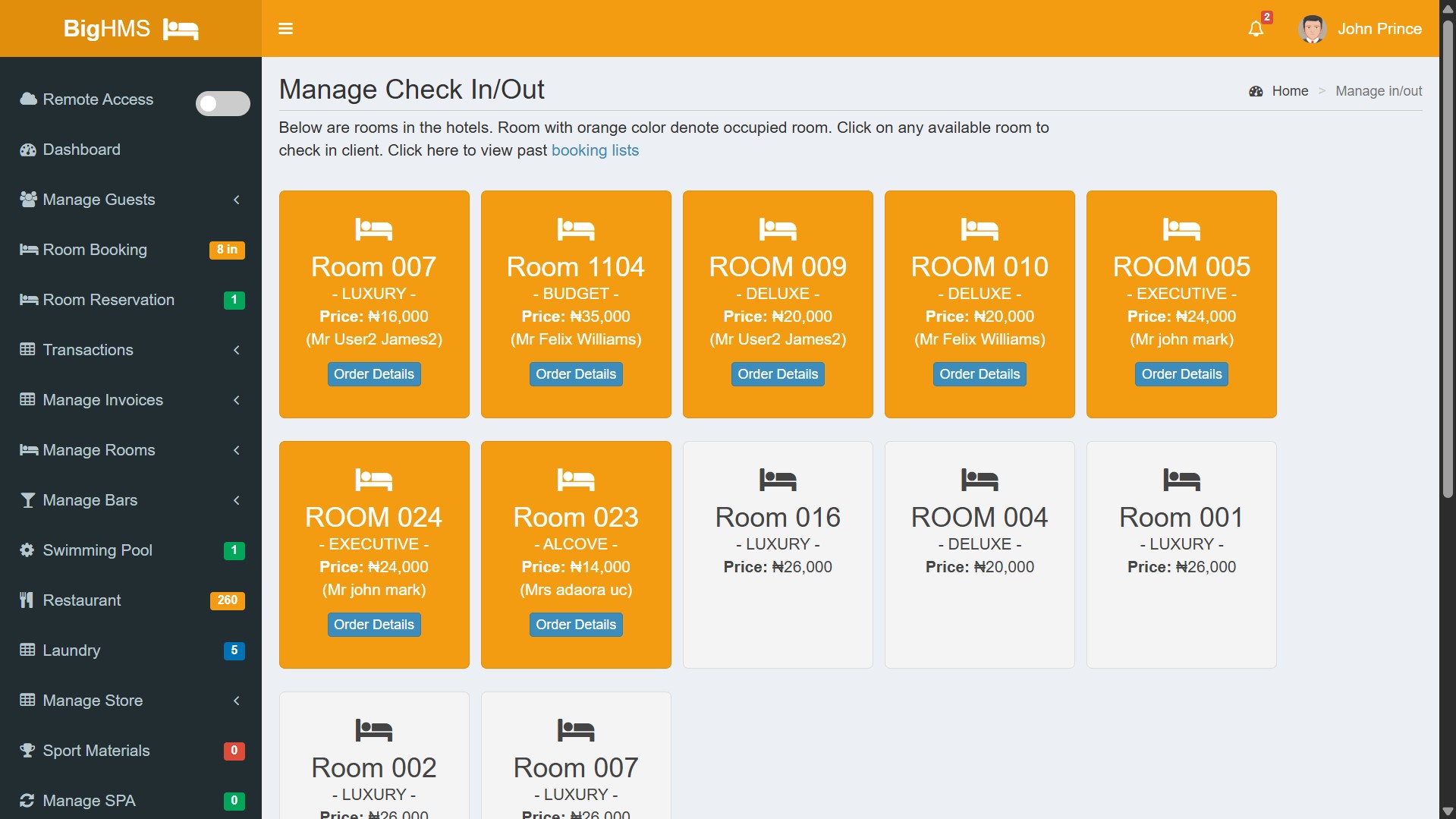Click the notifications bell icon
Screen dimensions: 1456x819
coord(1256,28)
